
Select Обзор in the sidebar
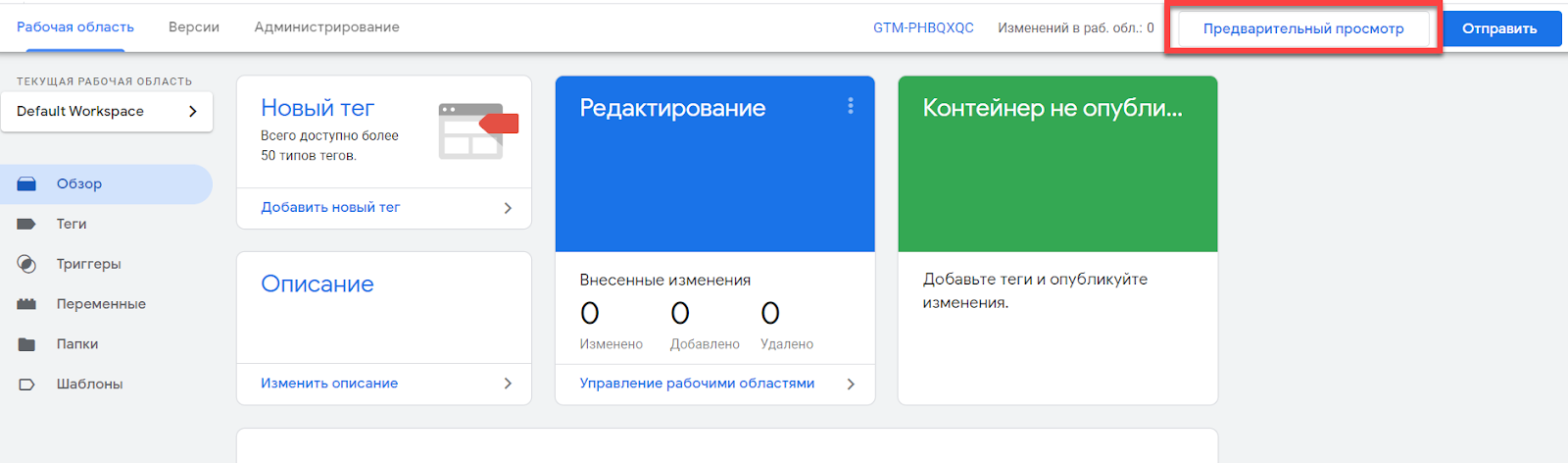[106, 183]
